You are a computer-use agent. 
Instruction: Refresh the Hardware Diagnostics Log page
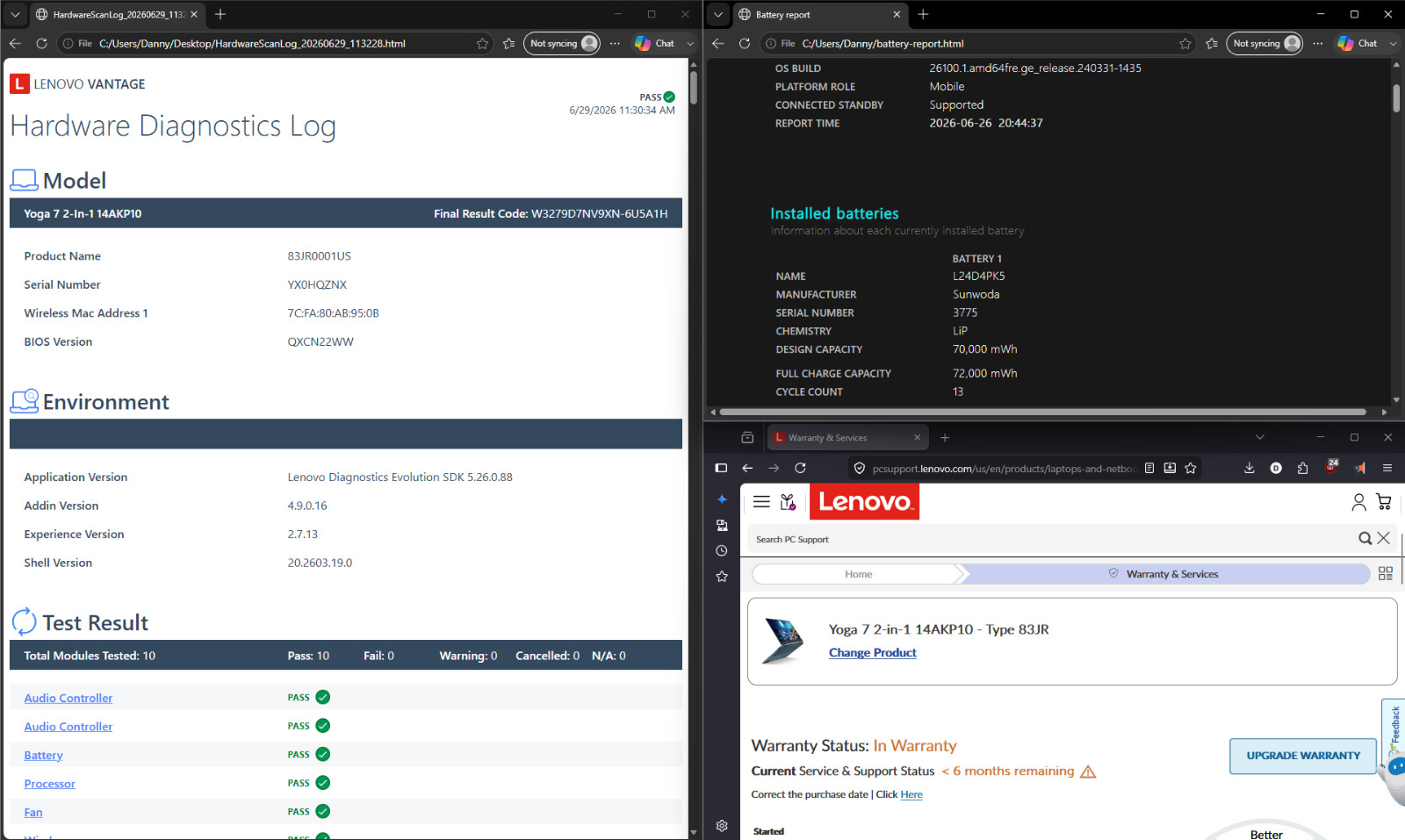click(x=41, y=43)
